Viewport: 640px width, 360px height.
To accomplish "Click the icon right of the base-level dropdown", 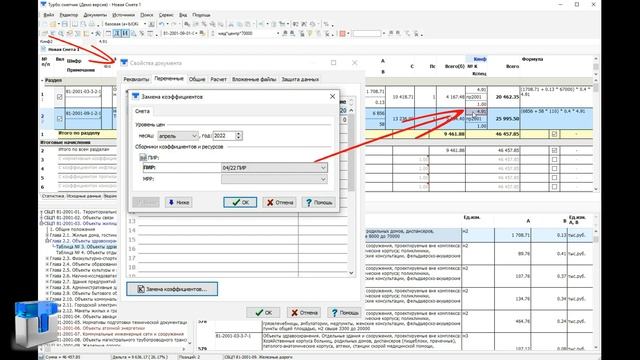I will pyautogui.click(x=151, y=24).
